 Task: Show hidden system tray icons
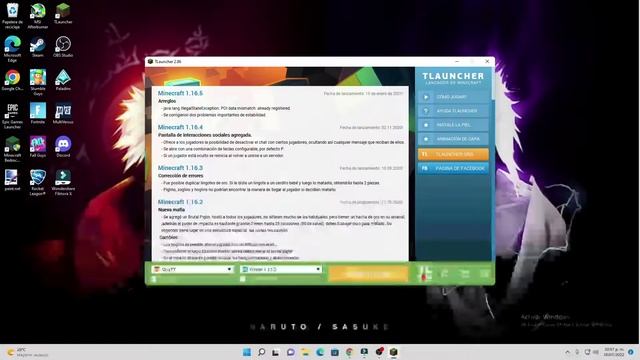pyautogui.click(x=568, y=352)
